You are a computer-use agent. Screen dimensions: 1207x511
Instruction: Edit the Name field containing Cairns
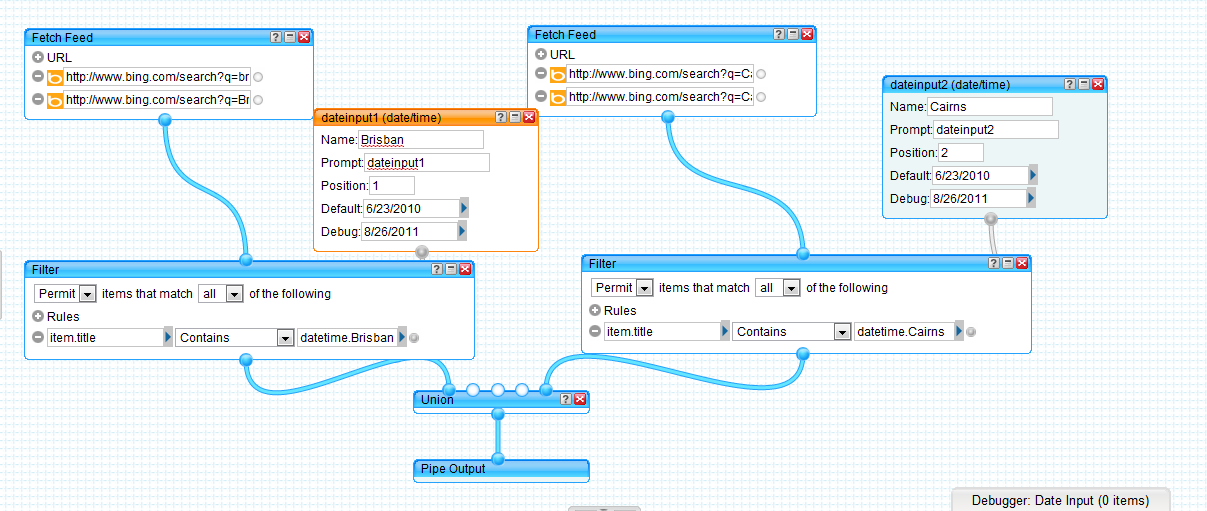click(989, 107)
